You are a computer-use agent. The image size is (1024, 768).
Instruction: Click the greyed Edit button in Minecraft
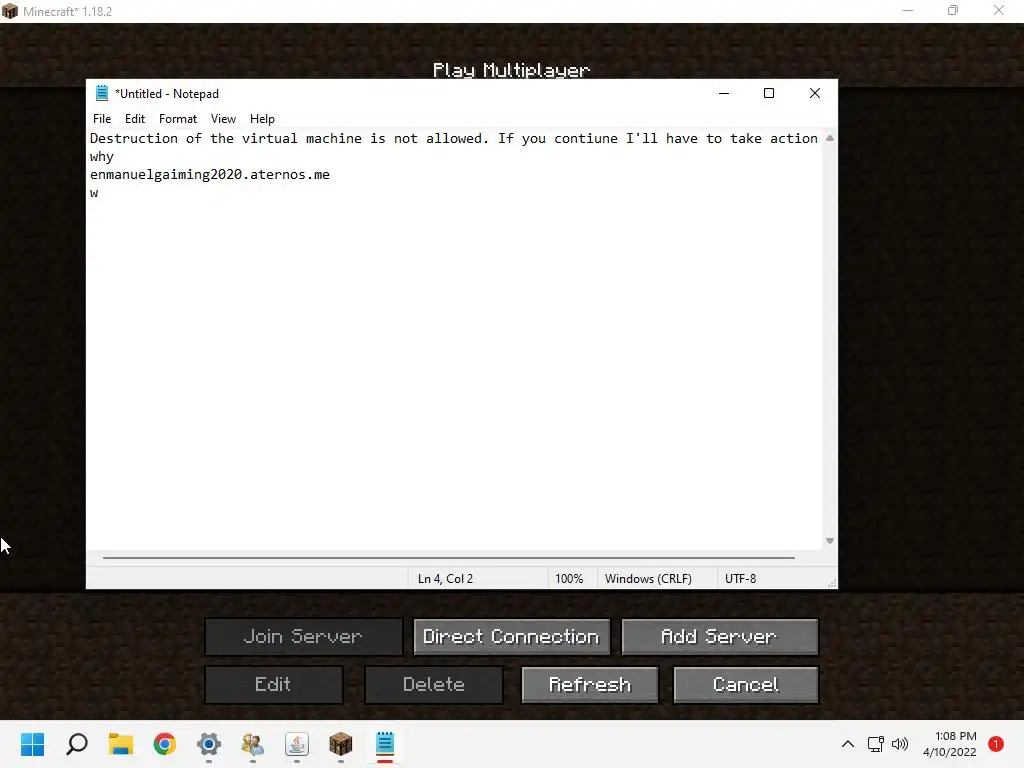click(274, 684)
